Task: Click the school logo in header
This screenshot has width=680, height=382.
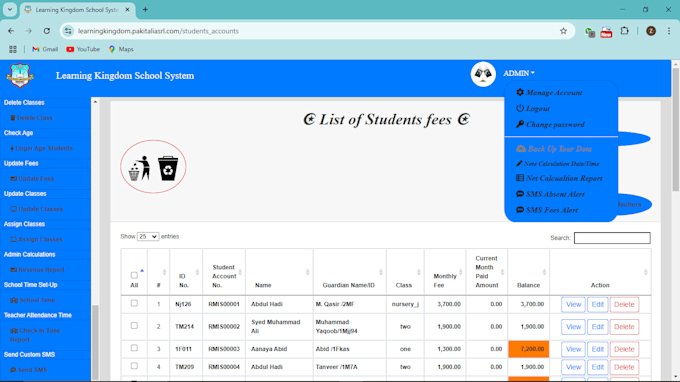Action: (20, 75)
